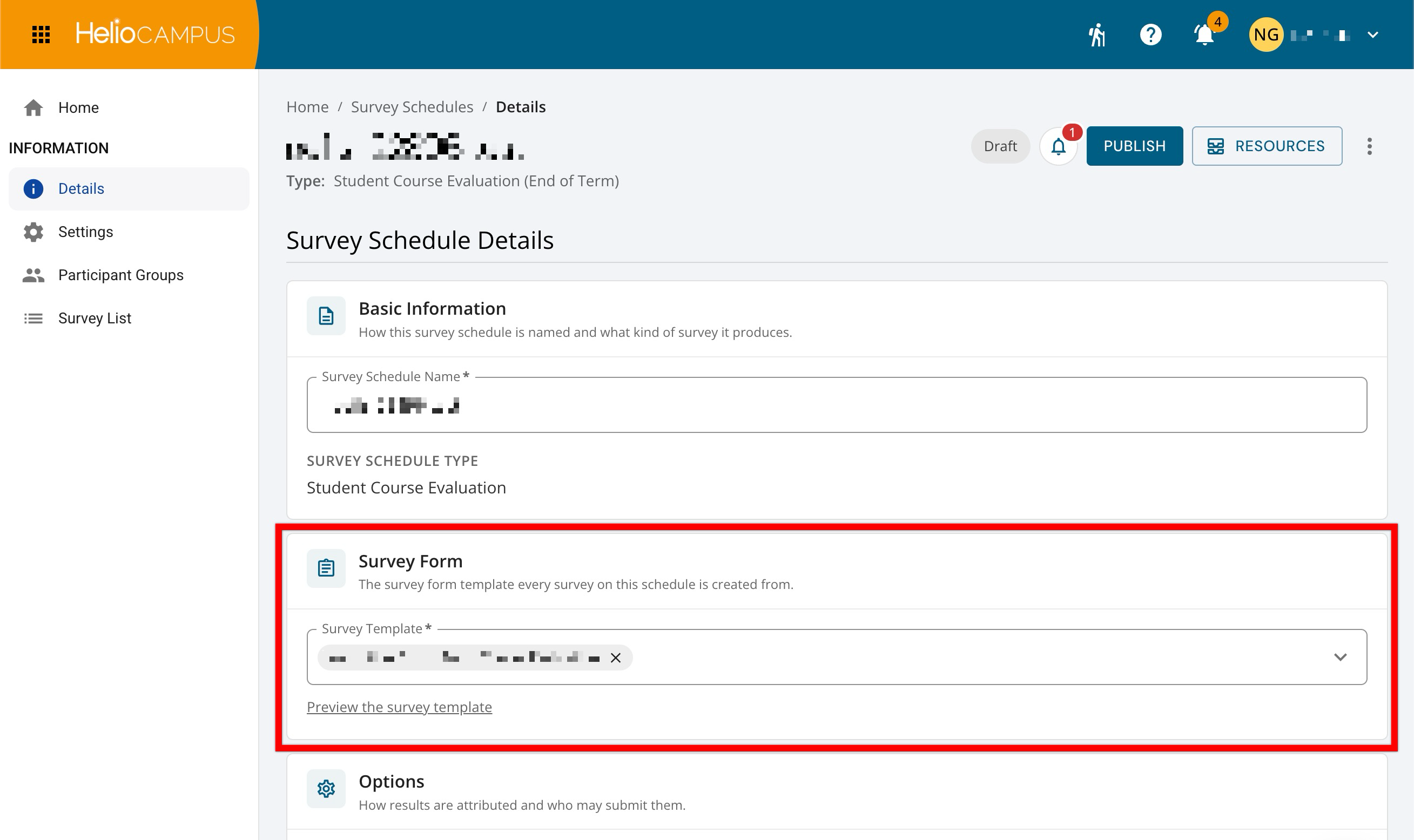Click the walking person tour icon

(x=1097, y=35)
